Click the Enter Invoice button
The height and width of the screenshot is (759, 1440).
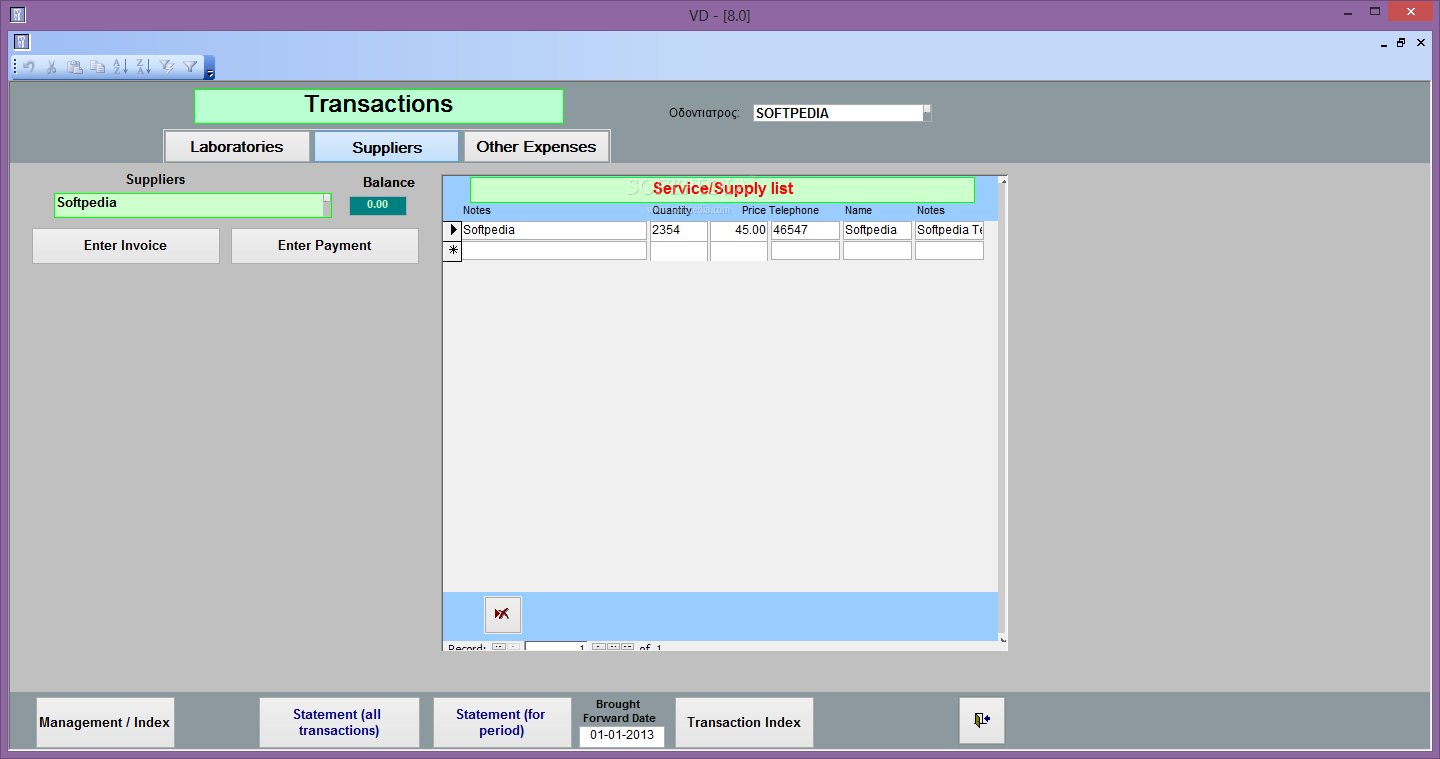(125, 246)
